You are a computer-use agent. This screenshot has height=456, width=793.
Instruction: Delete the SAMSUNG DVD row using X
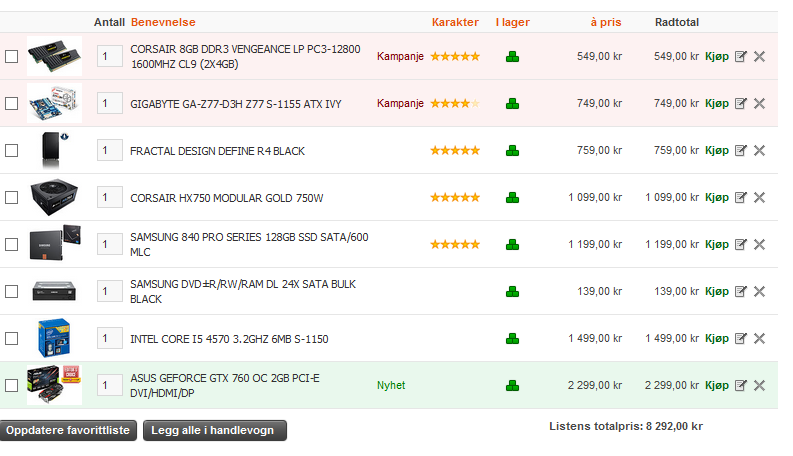pyautogui.click(x=759, y=291)
